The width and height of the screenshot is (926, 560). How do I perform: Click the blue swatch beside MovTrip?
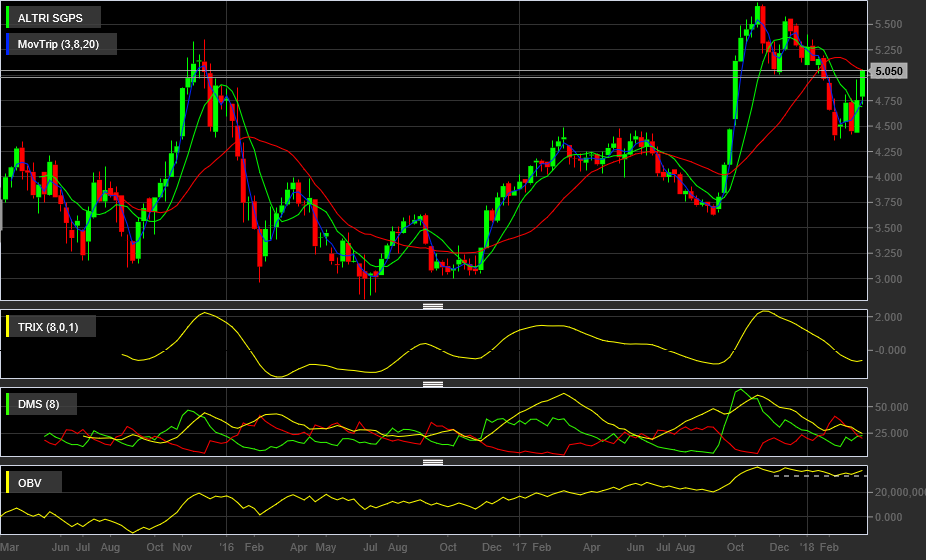8,44
